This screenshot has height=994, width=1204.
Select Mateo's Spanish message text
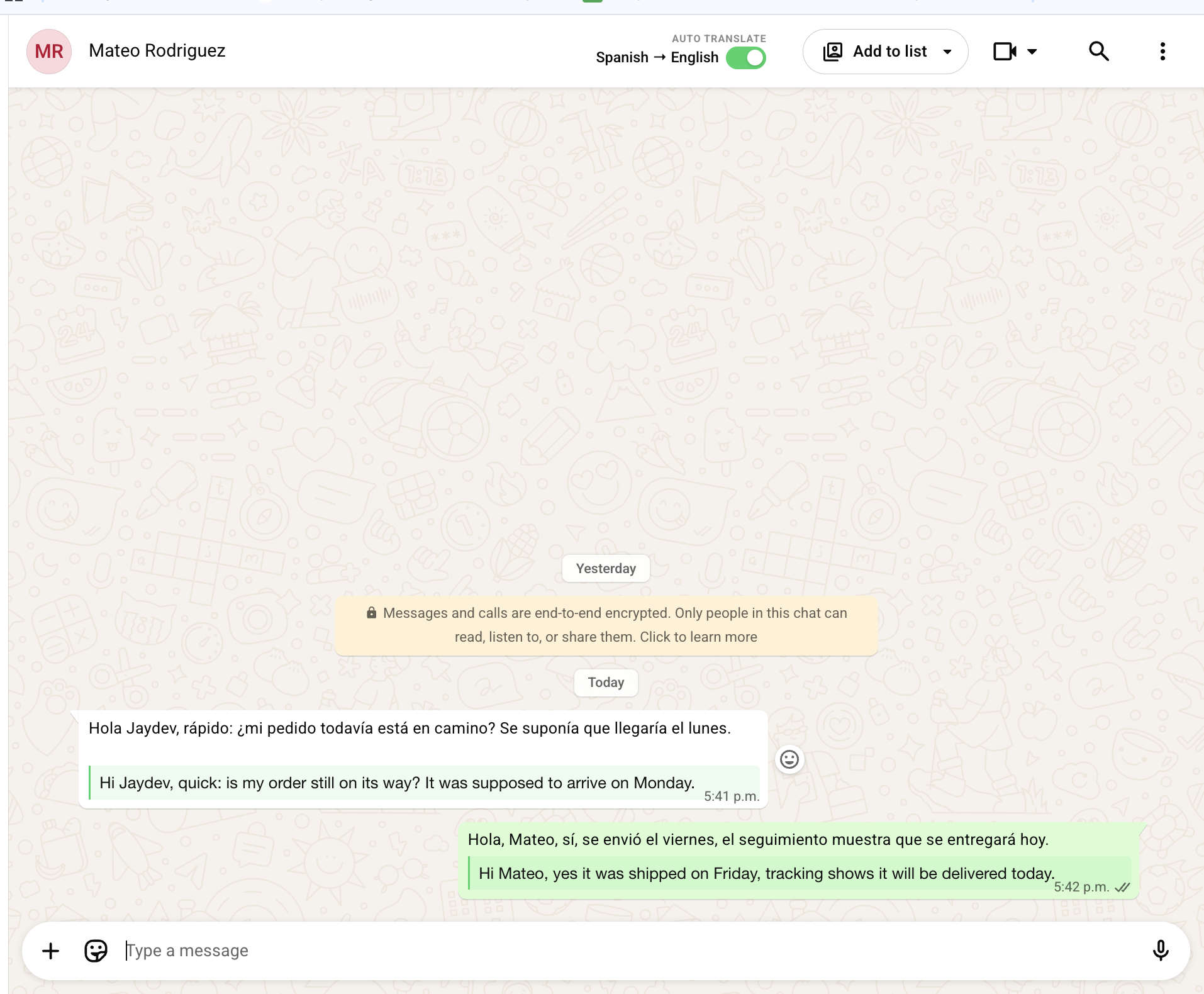[410, 728]
